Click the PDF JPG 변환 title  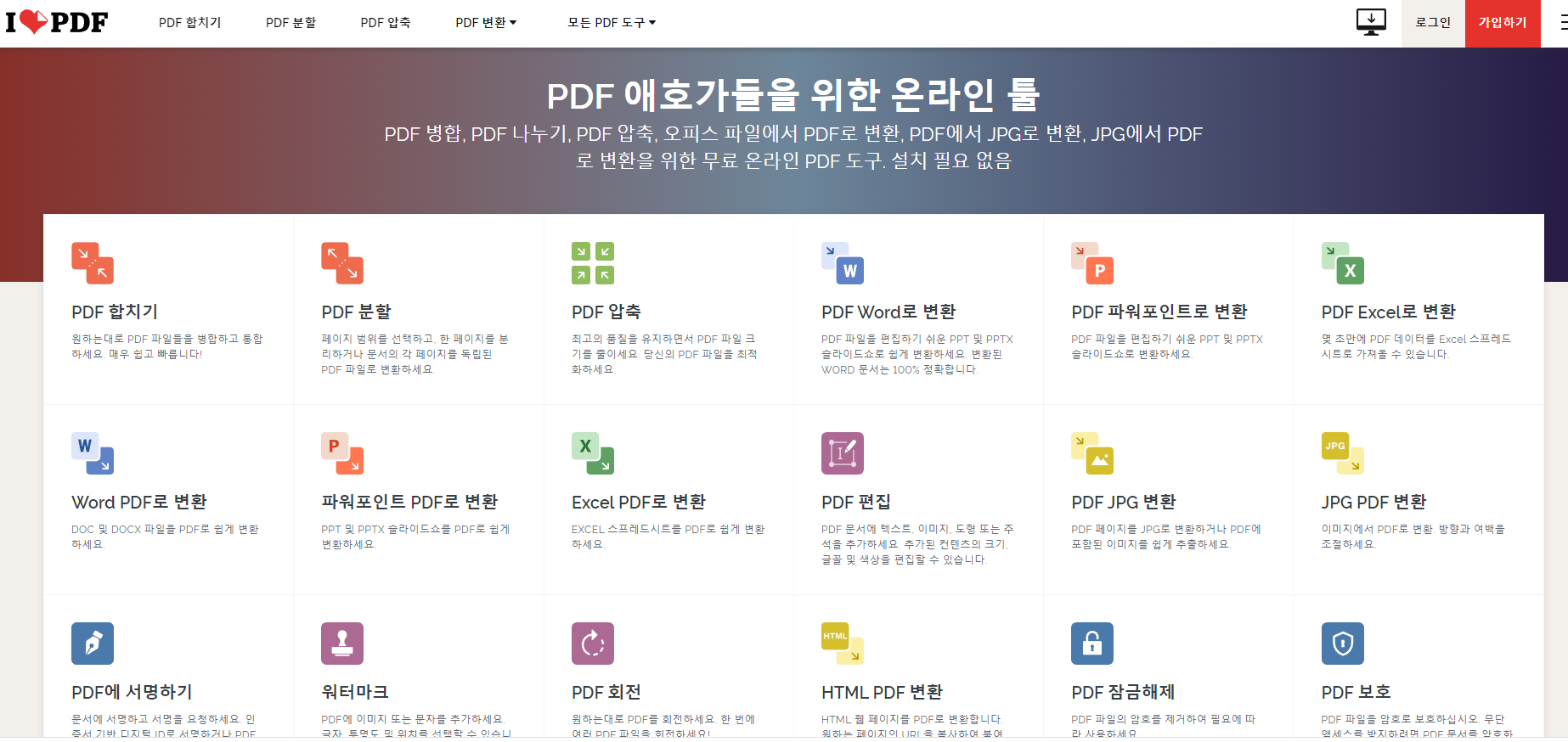coord(1124,502)
